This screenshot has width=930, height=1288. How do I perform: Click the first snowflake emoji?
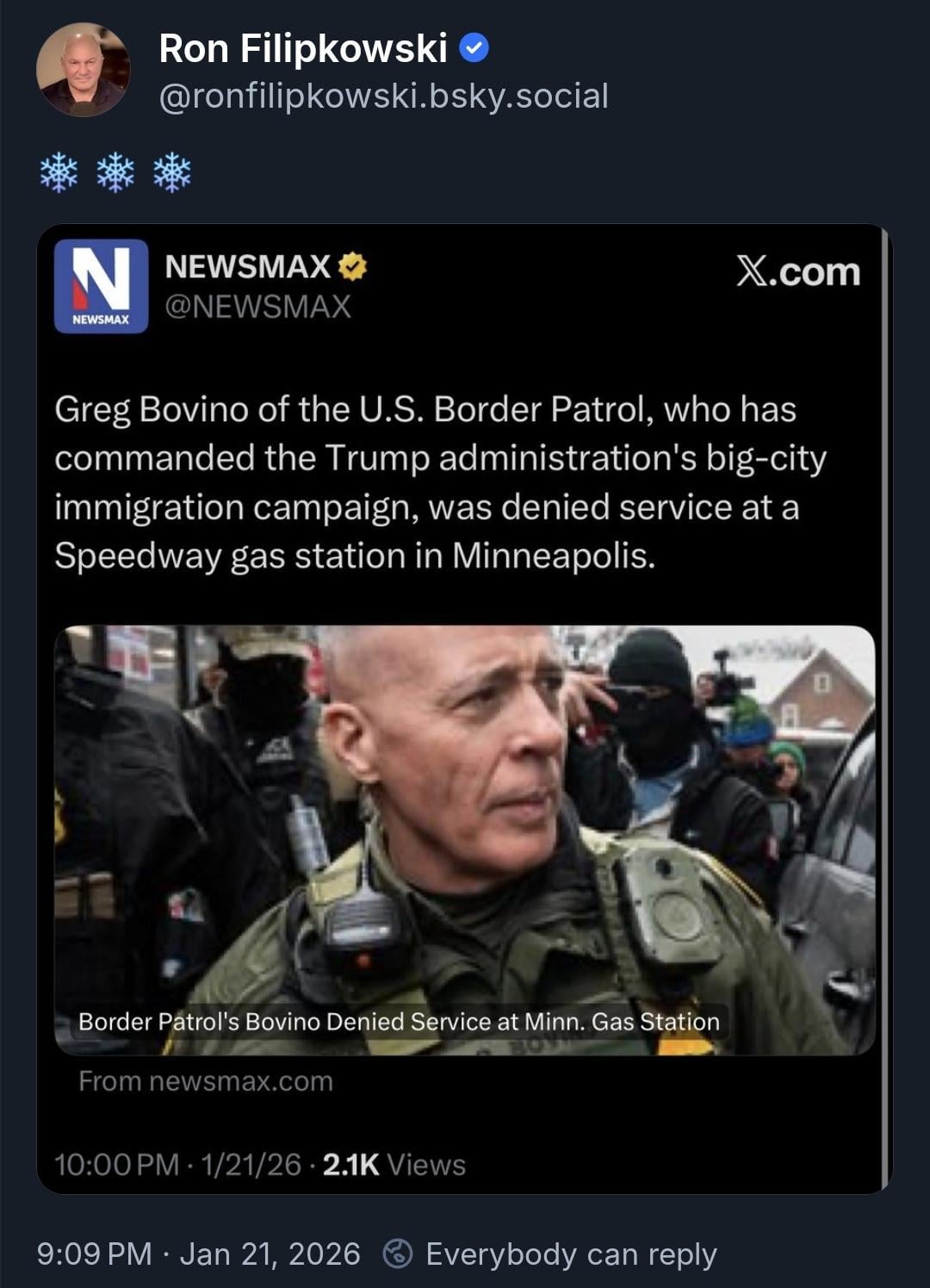click(x=59, y=172)
